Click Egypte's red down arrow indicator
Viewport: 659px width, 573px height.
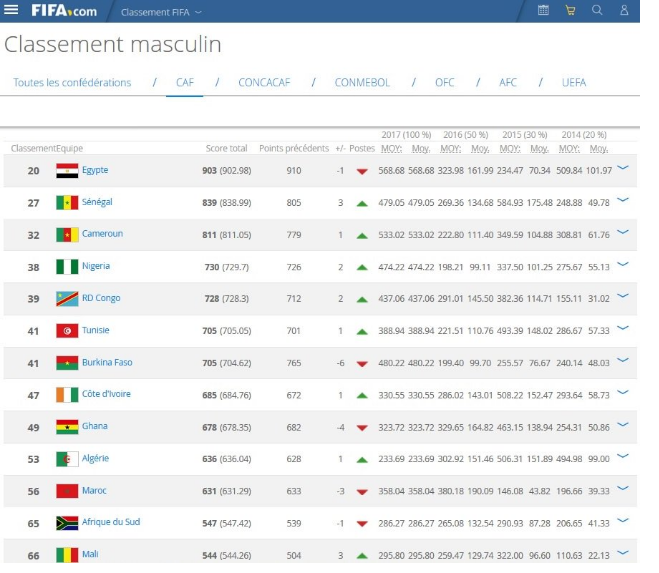pyautogui.click(x=362, y=171)
